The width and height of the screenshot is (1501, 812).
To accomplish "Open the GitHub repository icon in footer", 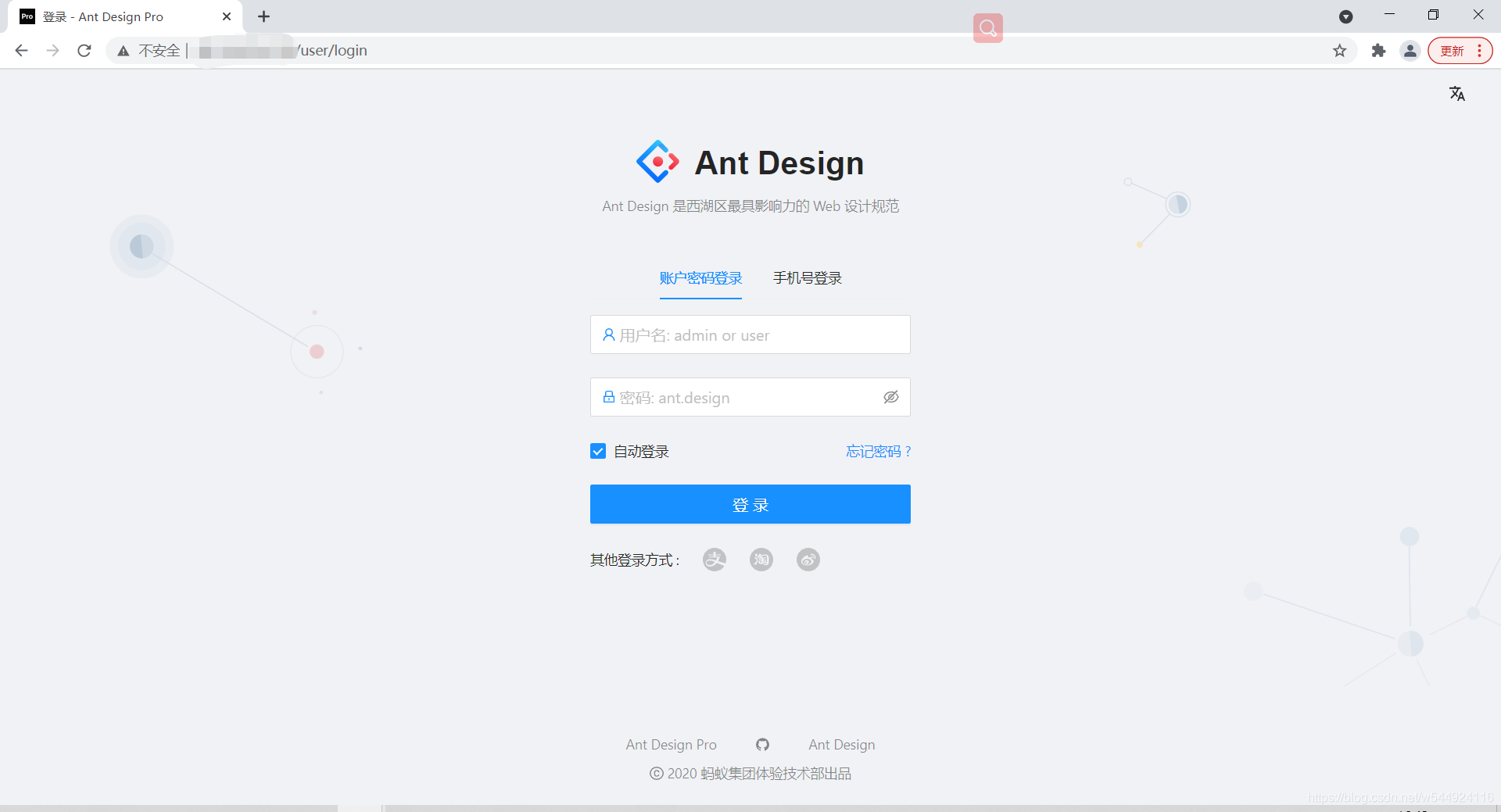I will [762, 745].
